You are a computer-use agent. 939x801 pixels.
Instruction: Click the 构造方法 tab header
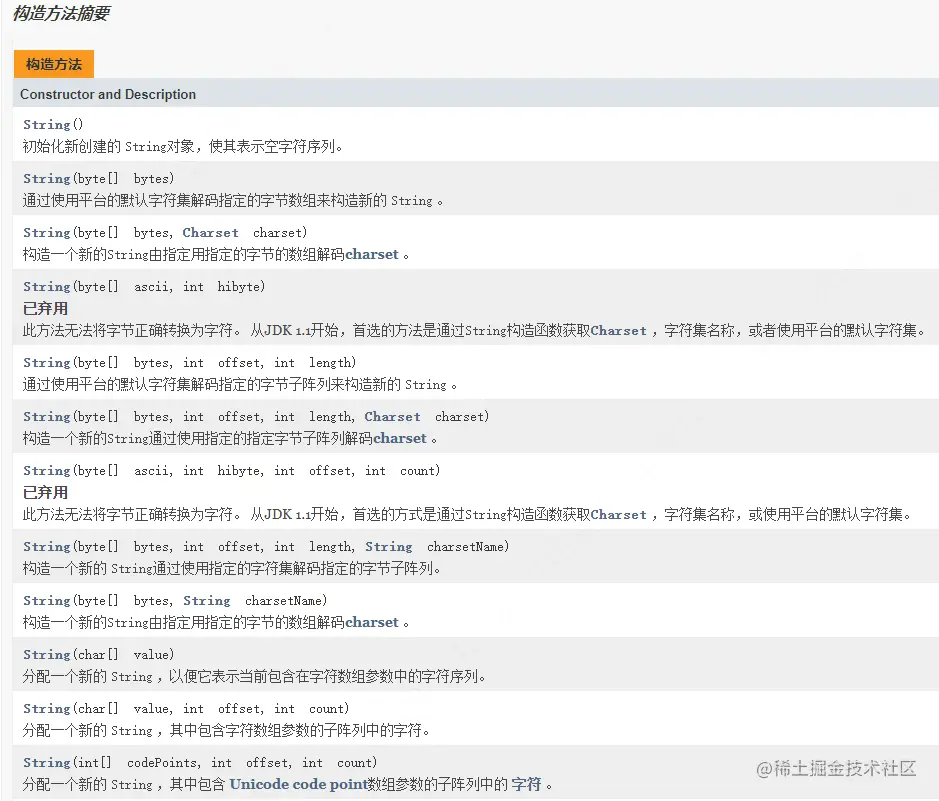click(53, 63)
